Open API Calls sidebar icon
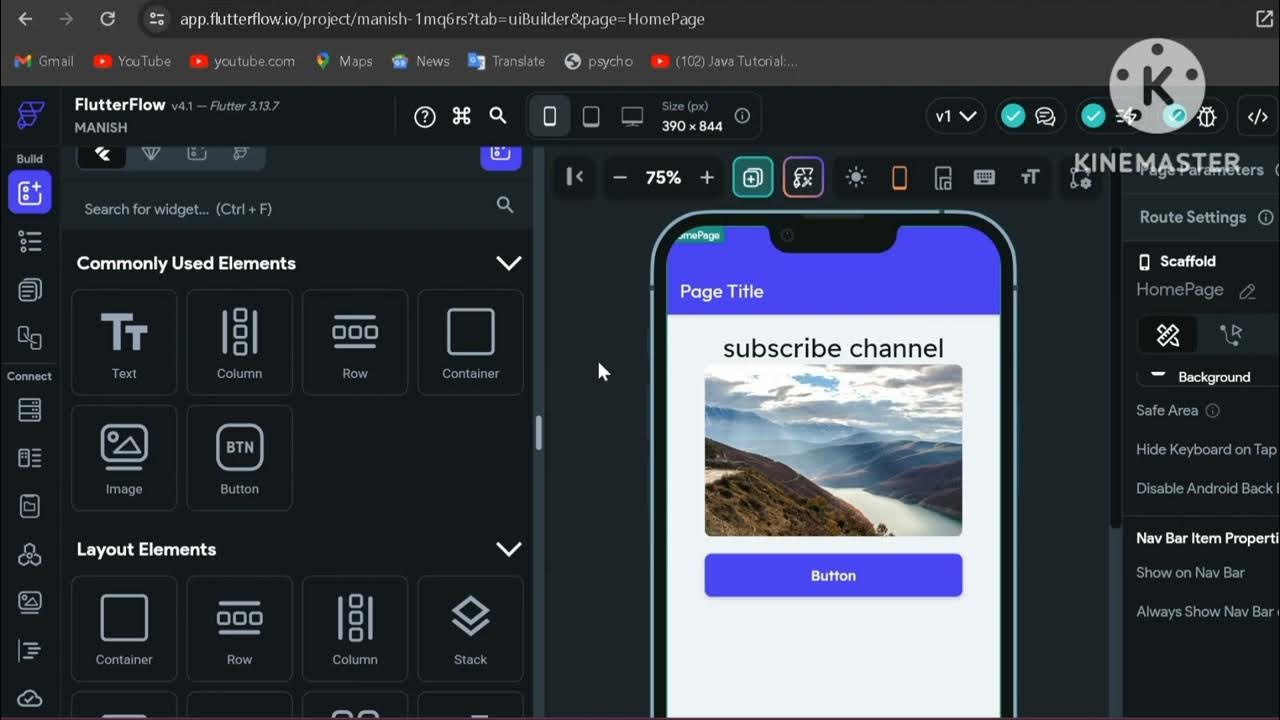 [30, 554]
